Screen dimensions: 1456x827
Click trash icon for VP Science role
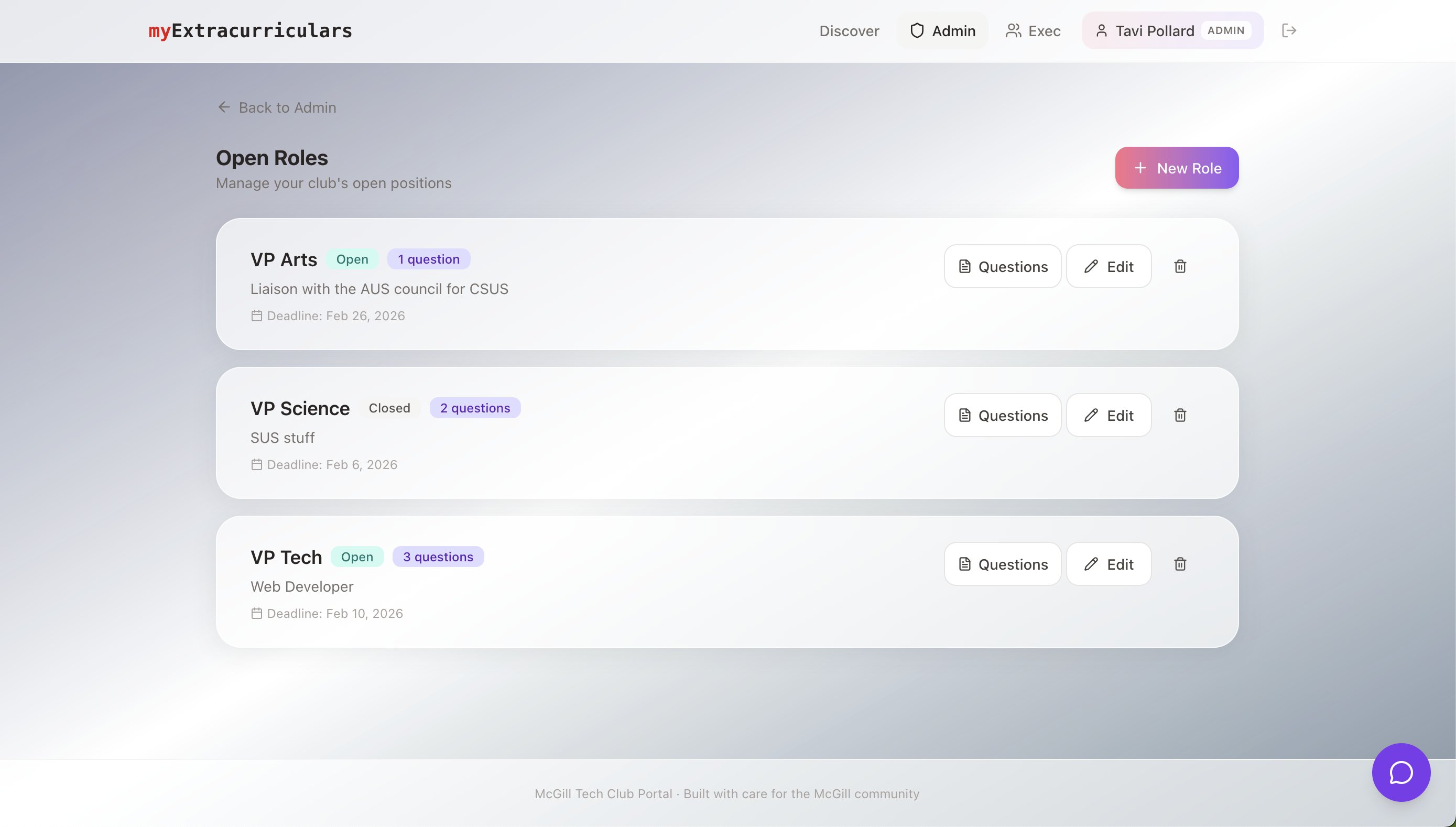[x=1180, y=415]
